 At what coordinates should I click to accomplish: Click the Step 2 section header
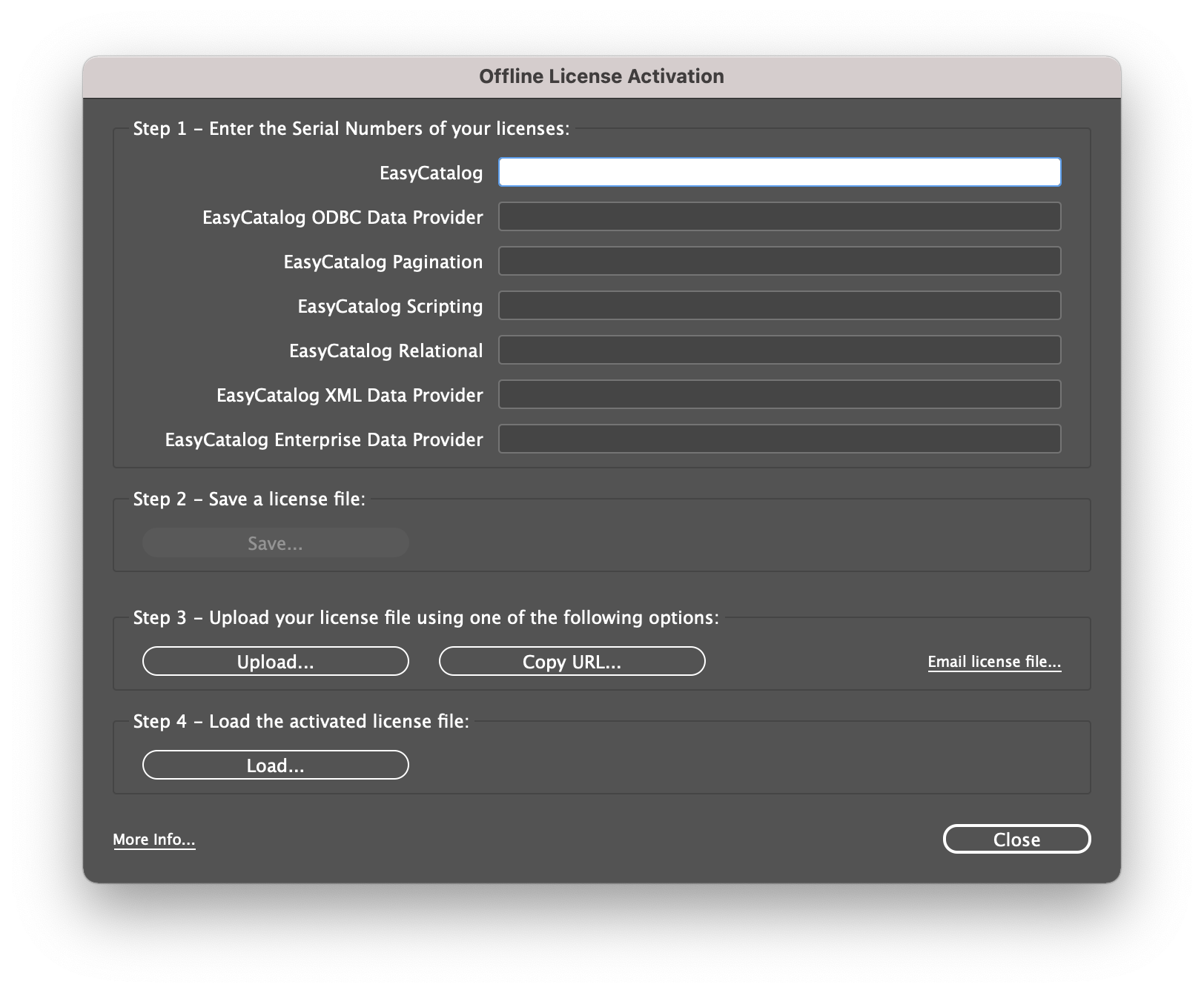pyautogui.click(x=248, y=499)
